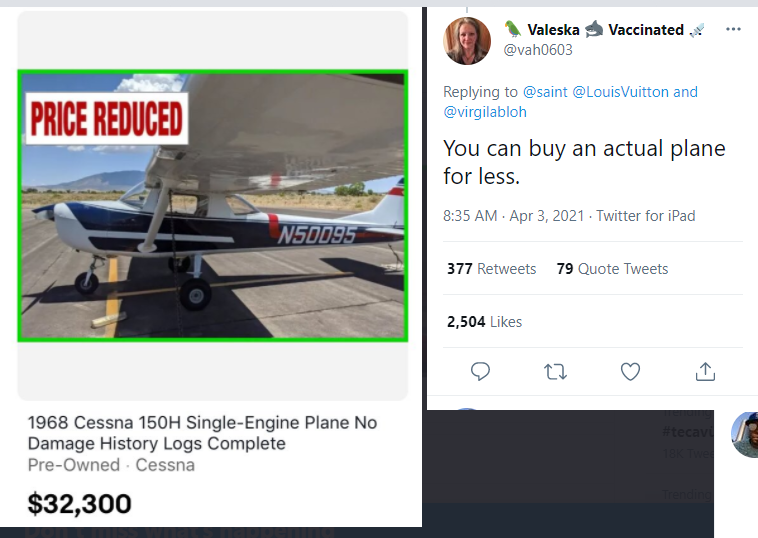Screen dimensions: 758x538
Task: Open Valeska's profile picture
Action: pos(467,41)
